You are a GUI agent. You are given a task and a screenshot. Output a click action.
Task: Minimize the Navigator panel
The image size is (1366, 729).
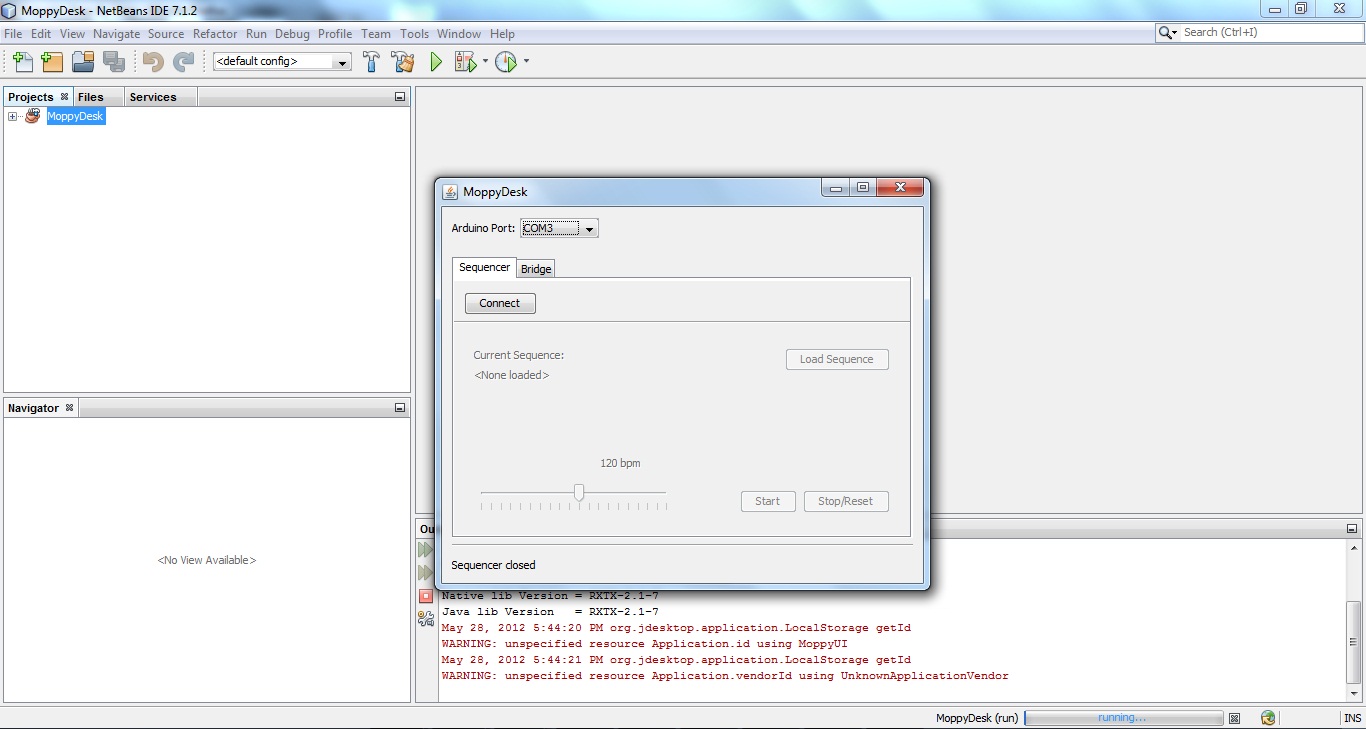pyautogui.click(x=400, y=408)
